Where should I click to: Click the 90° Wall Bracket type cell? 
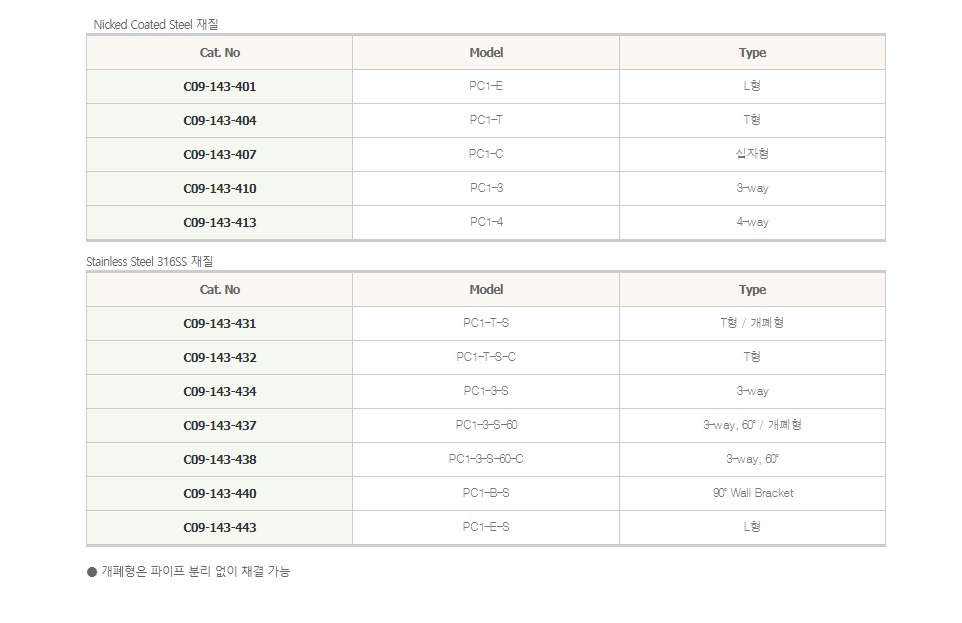[x=752, y=493]
